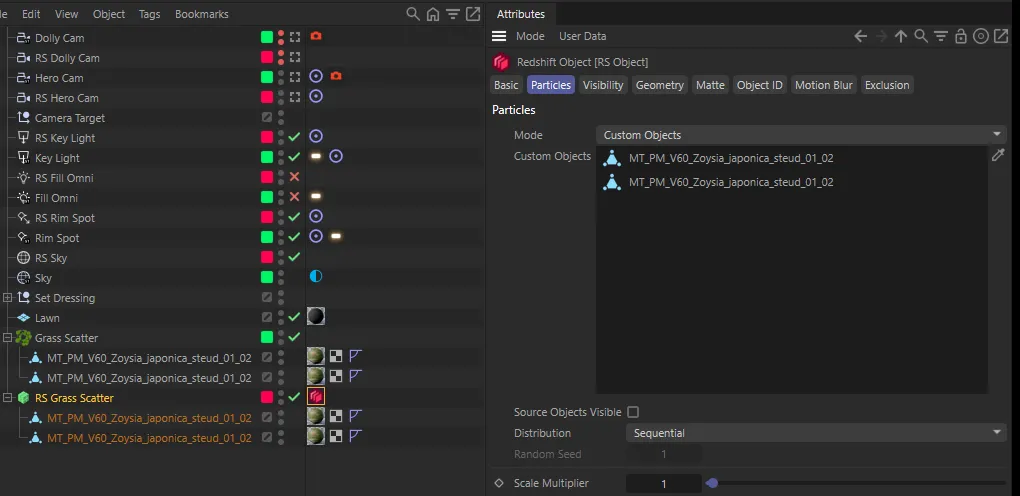Click the Custom Objects eyedropper picker
The image size is (1020, 496).
pos(998,155)
